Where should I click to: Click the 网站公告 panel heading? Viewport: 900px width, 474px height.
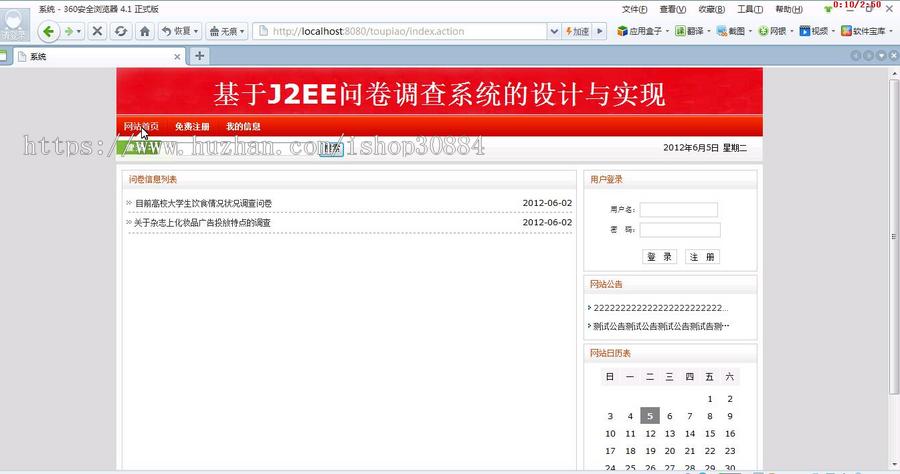point(606,284)
